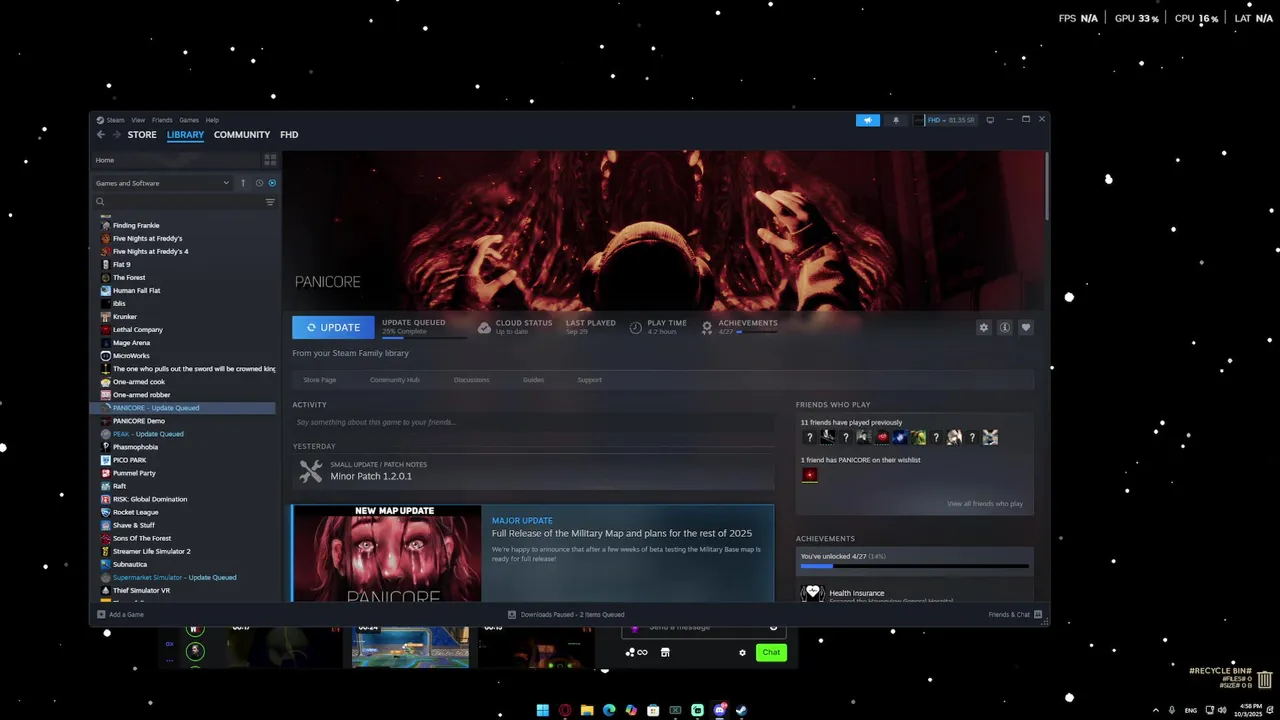Open PANICORE game info icon

(x=1005, y=327)
